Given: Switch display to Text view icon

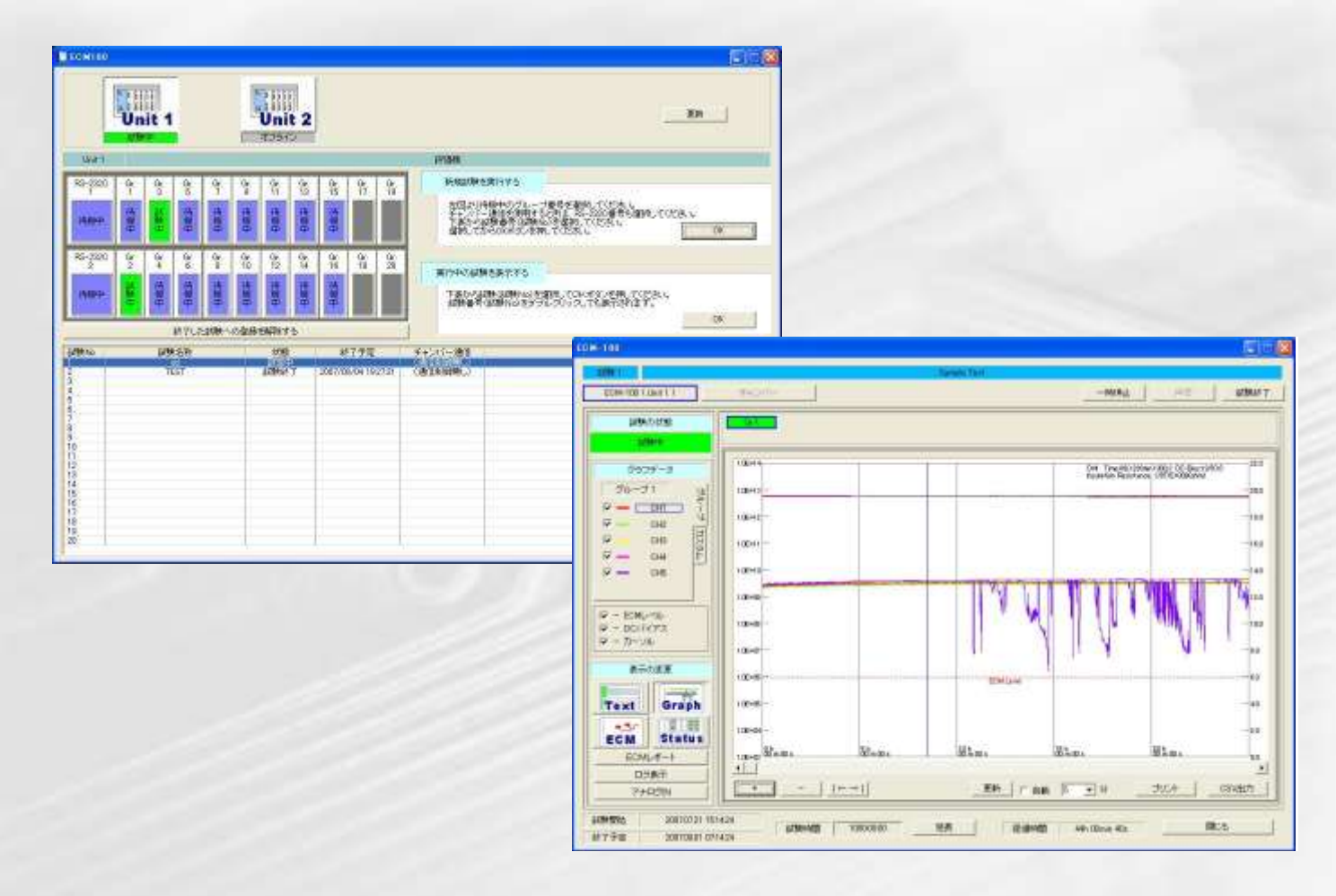Looking at the screenshot, I should point(620,698).
